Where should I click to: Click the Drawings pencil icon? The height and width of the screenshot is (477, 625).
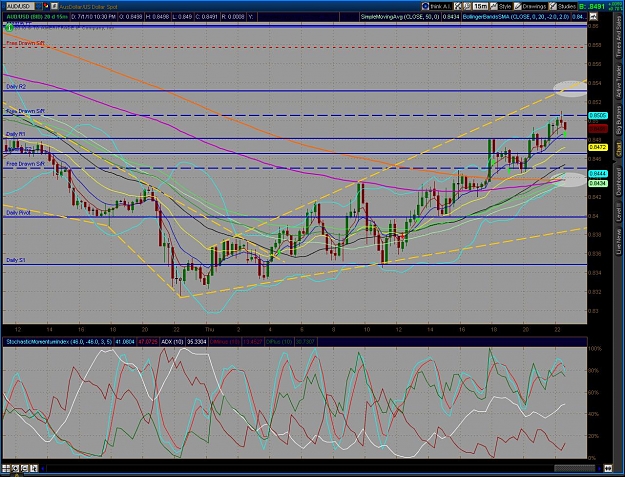click(x=518, y=6)
